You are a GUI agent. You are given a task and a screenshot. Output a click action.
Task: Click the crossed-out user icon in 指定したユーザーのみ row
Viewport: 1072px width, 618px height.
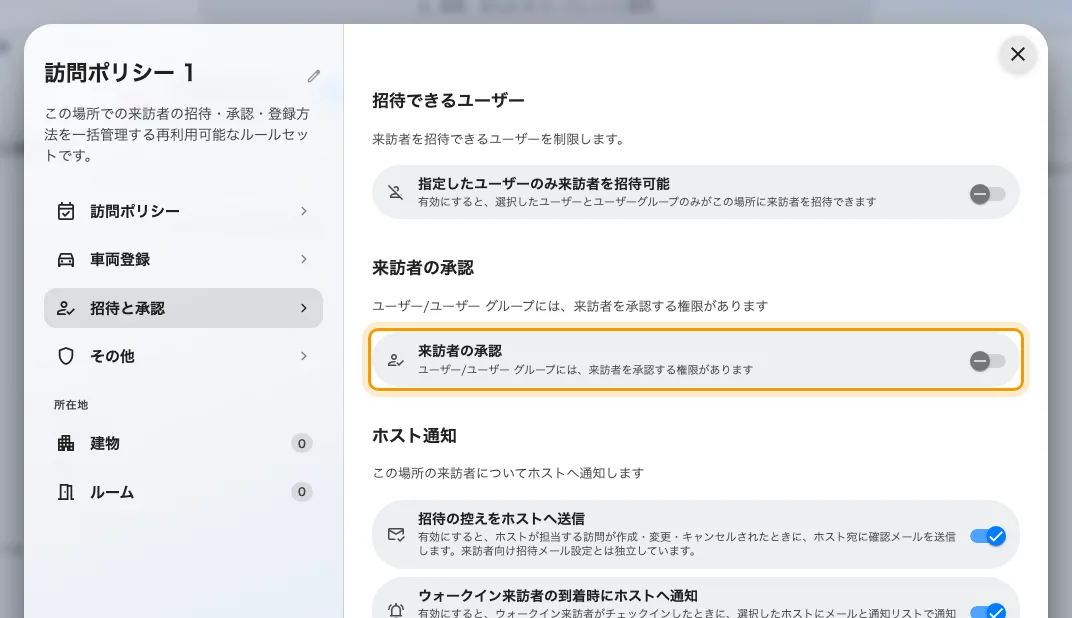(396, 192)
